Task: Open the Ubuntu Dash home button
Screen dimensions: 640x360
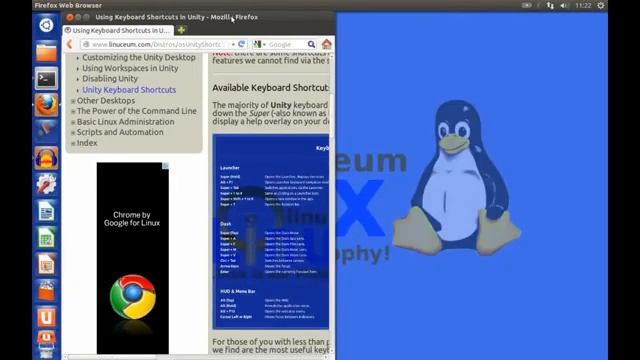Action: pos(46,25)
